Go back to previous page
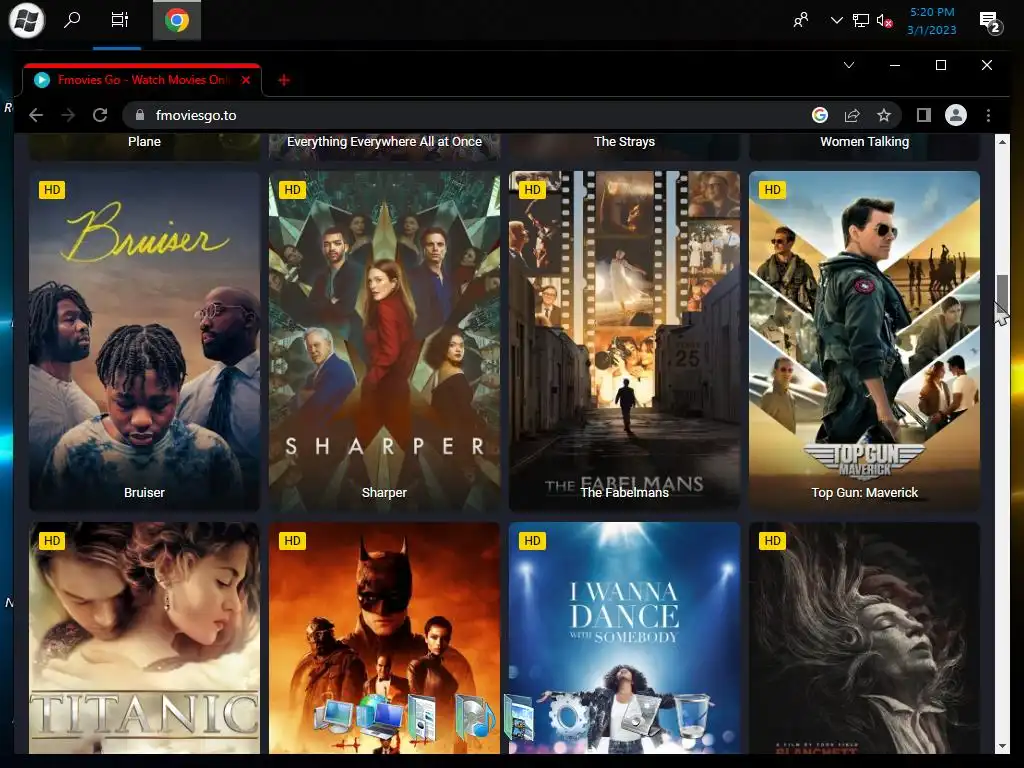Image resolution: width=1024 pixels, height=768 pixels. pos(36,115)
